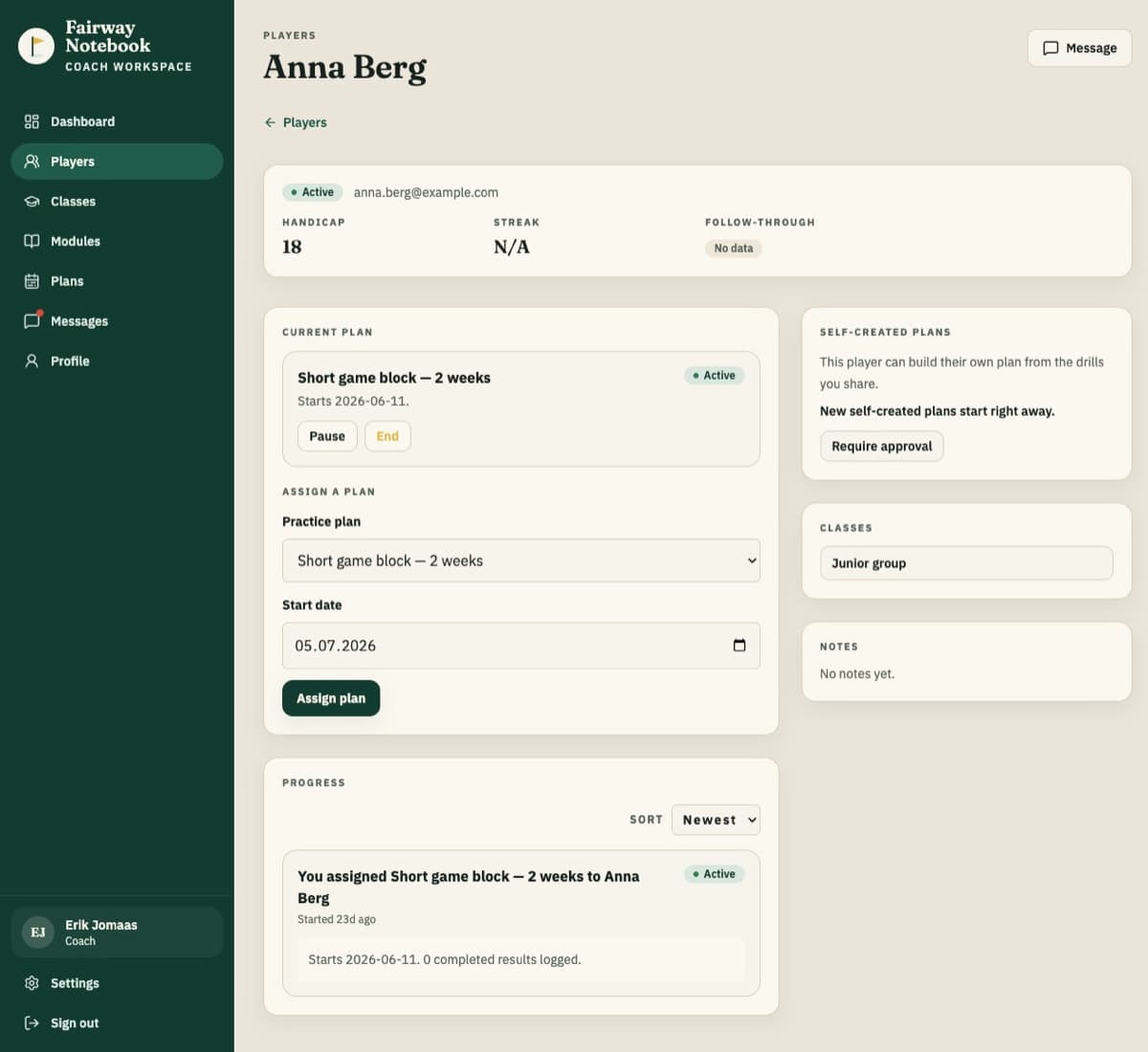Open the assigned plan progress card
Image resolution: width=1148 pixels, height=1052 pixels.
pos(521,923)
